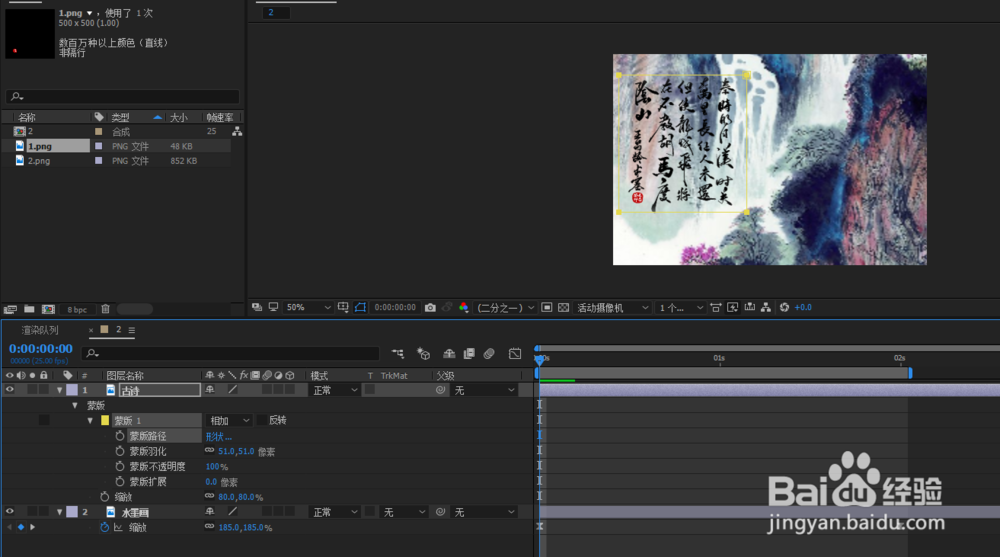Open the 1.png footage name dropdown arrow
The image size is (1000, 557).
[89, 13]
